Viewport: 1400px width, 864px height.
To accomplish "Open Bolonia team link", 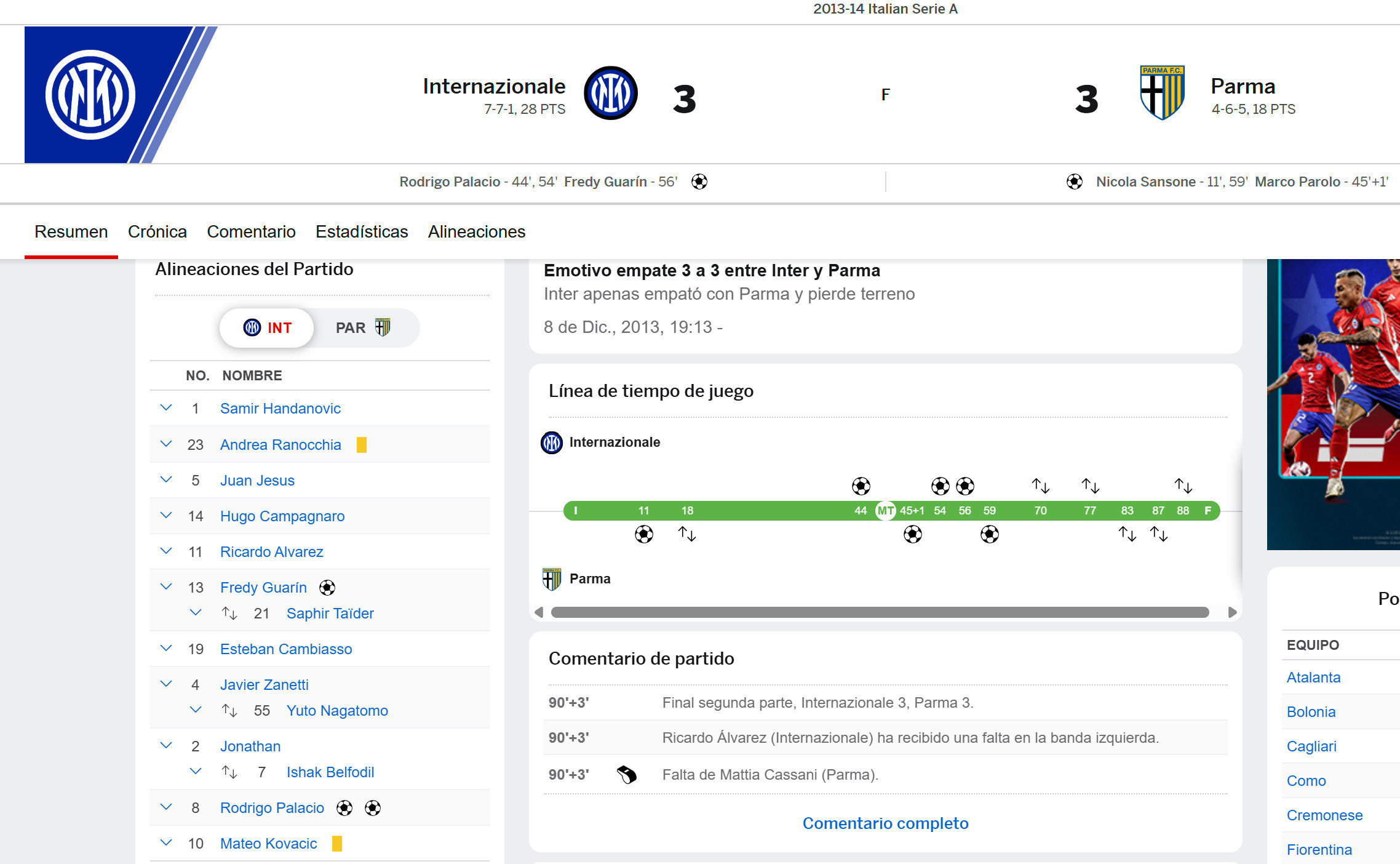I will (1311, 712).
